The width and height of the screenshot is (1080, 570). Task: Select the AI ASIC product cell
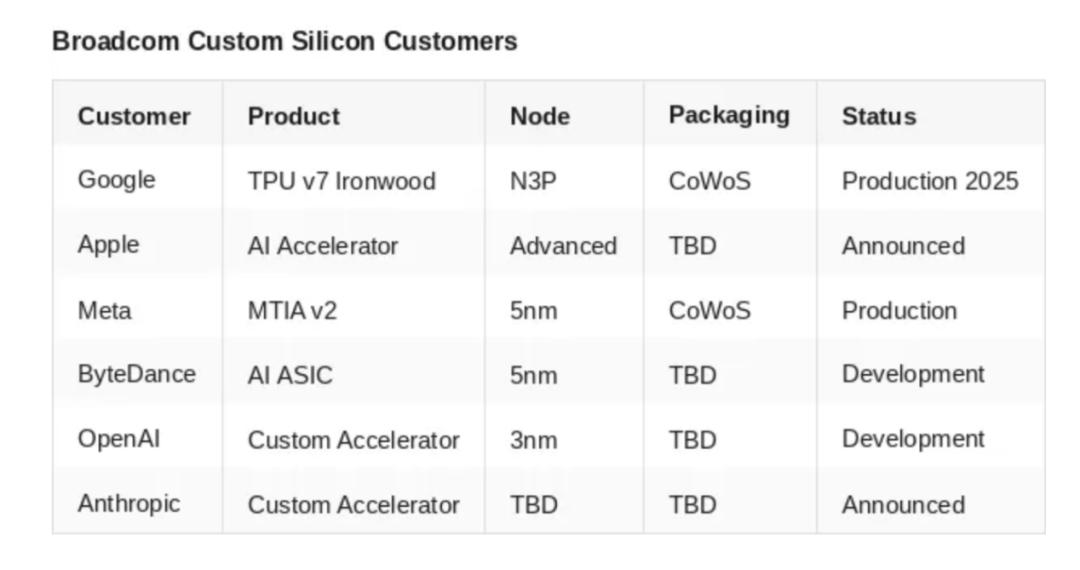click(290, 376)
